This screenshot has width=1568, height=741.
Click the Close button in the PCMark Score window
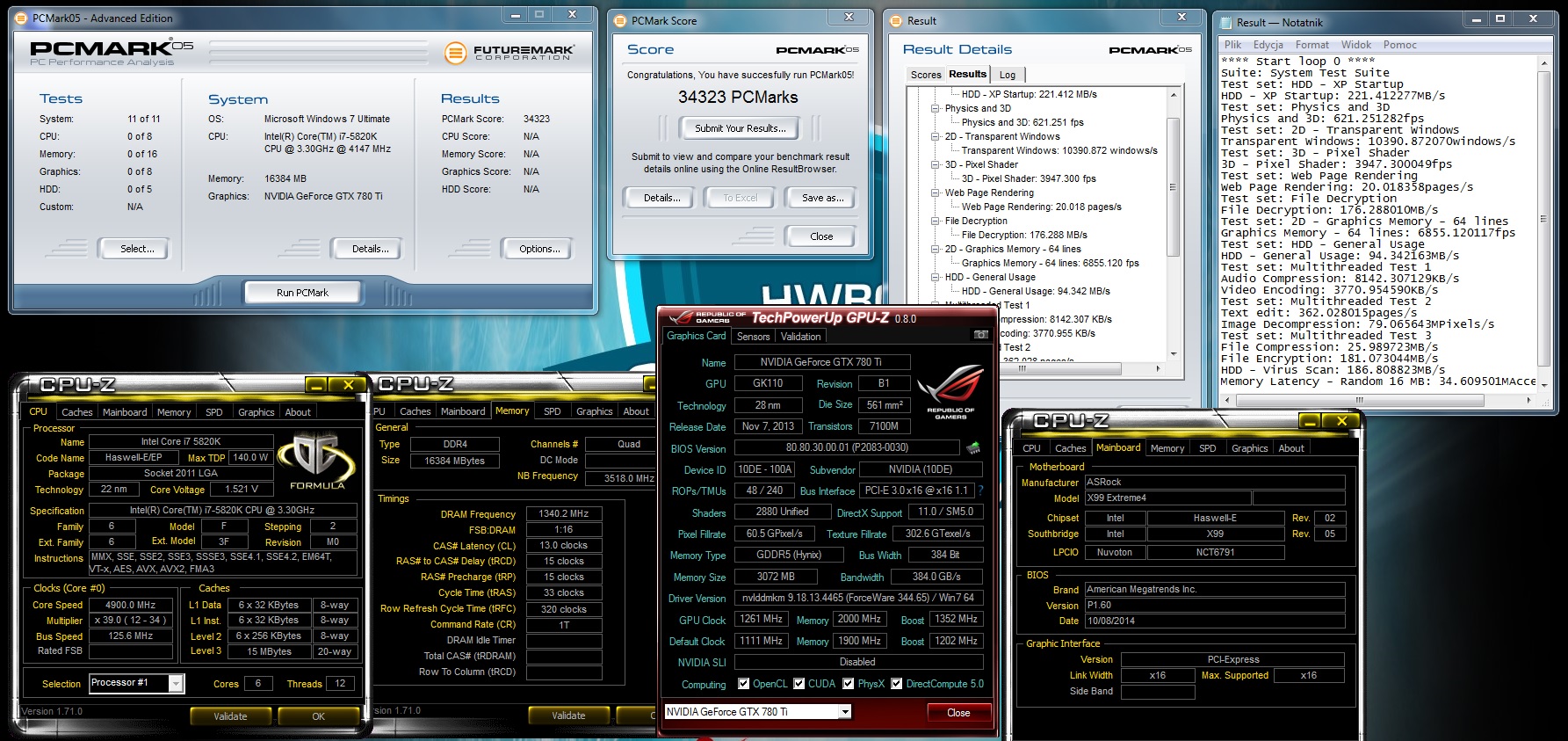coord(821,236)
